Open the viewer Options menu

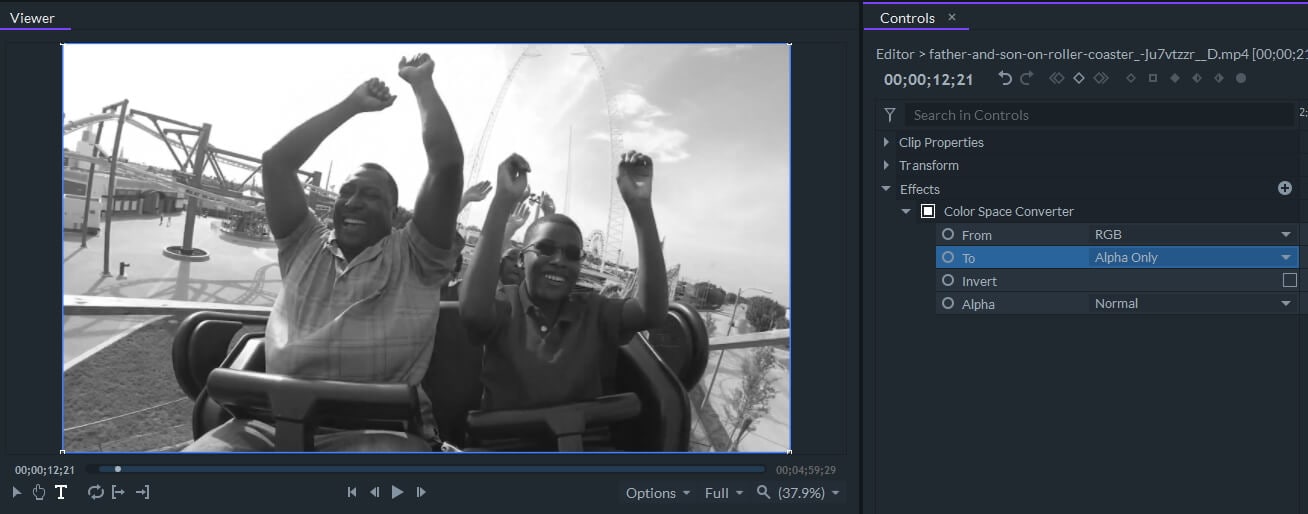pyautogui.click(x=657, y=493)
